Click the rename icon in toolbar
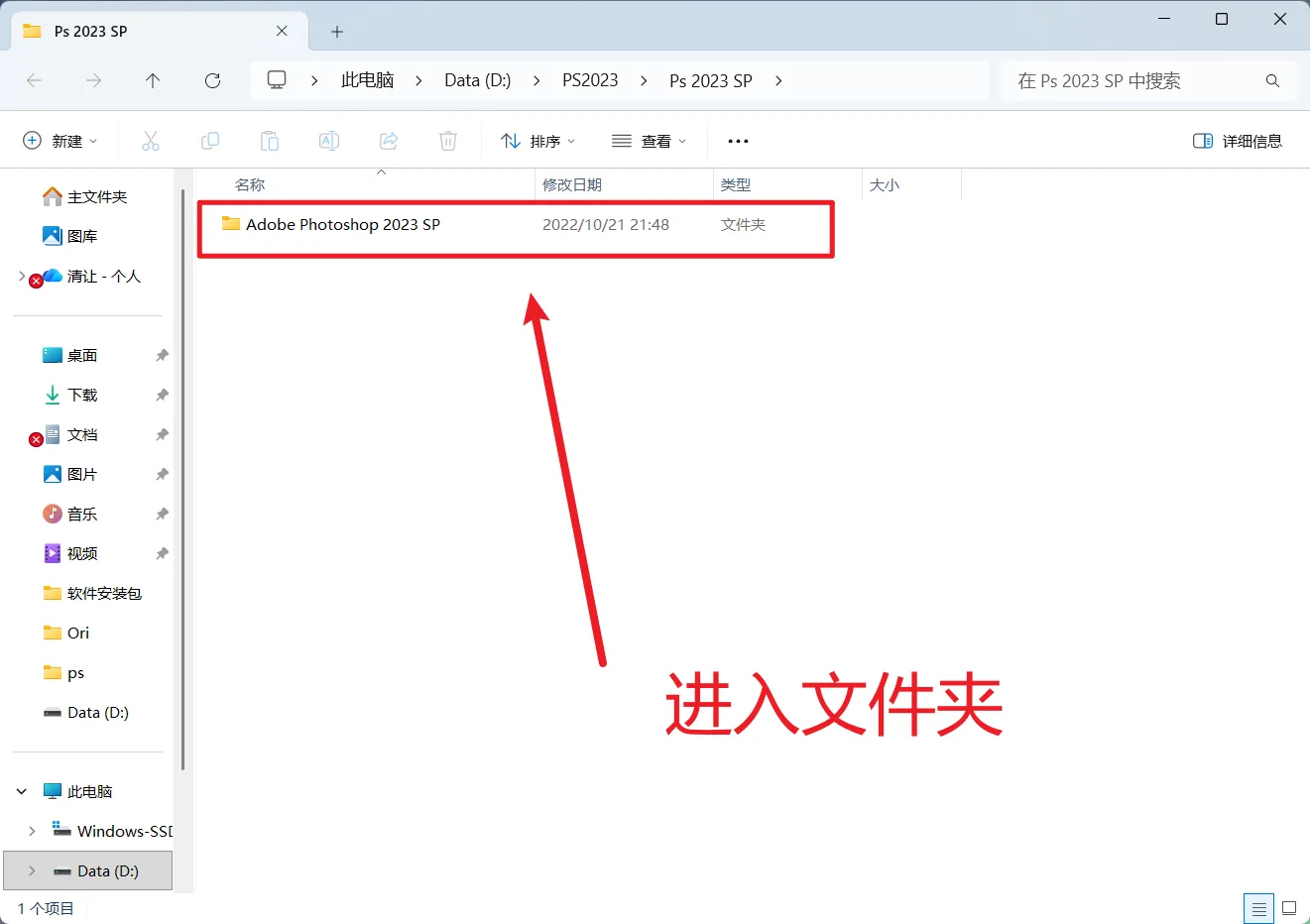Image resolution: width=1310 pixels, height=924 pixels. click(x=329, y=141)
